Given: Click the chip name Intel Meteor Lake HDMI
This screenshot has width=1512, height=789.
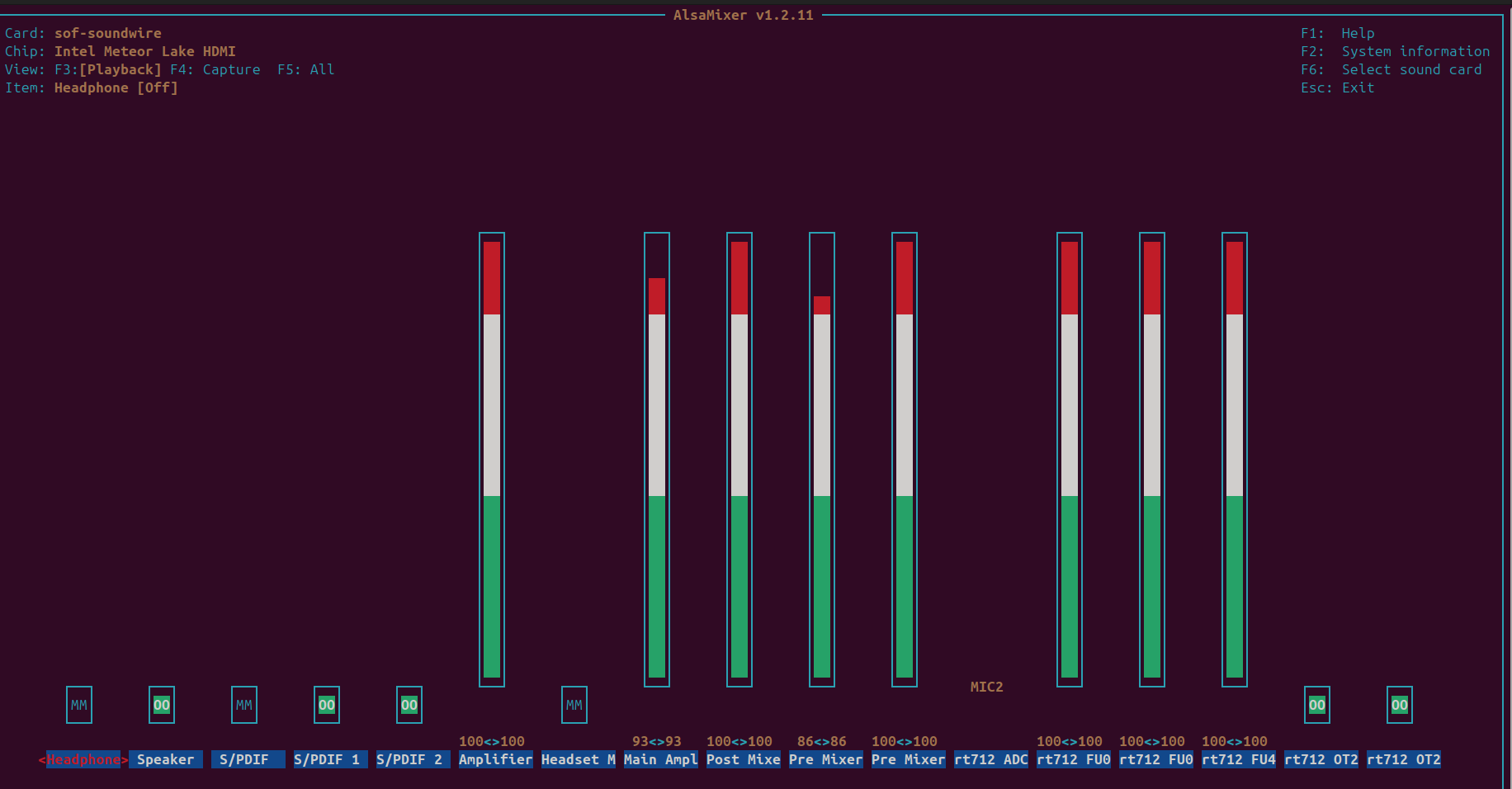Looking at the screenshot, I should (x=145, y=51).
